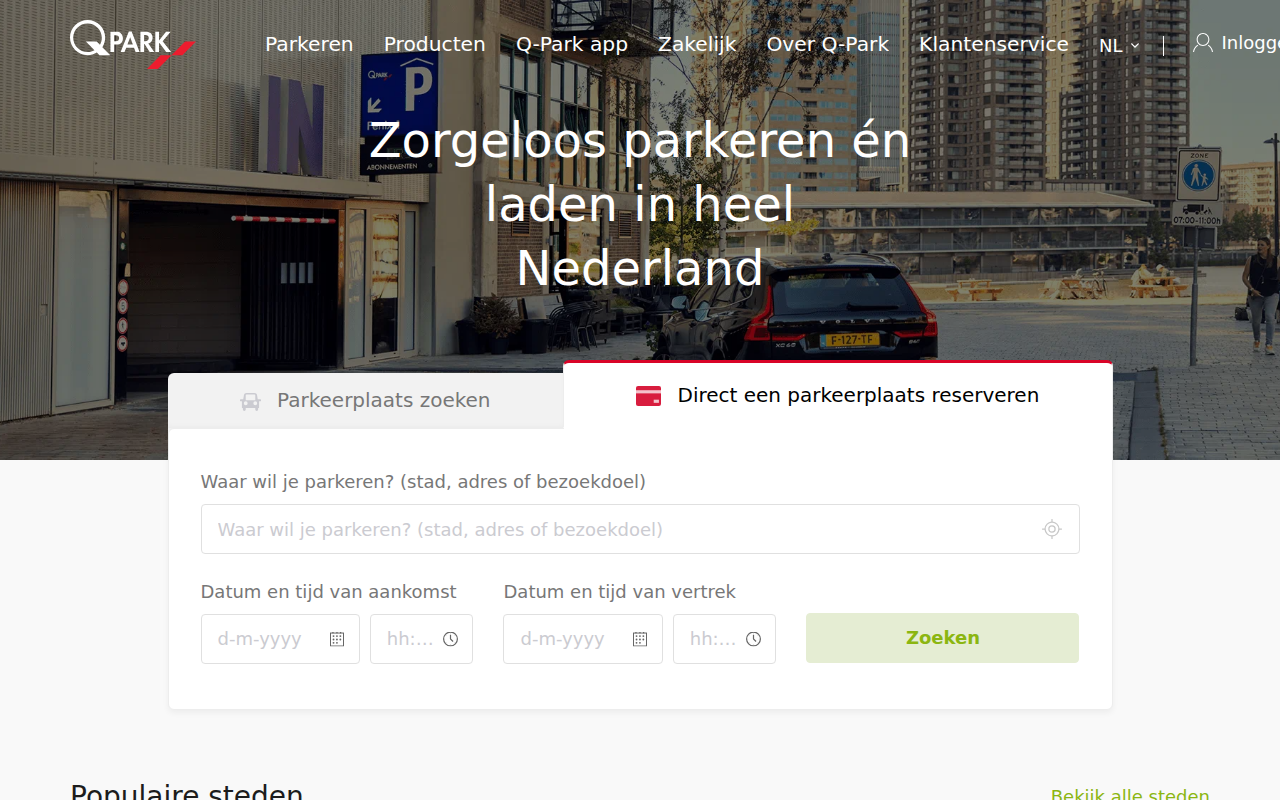The image size is (1280, 800).
Task: Click the Datum en tijd van aankomst label
Action: 329,592
